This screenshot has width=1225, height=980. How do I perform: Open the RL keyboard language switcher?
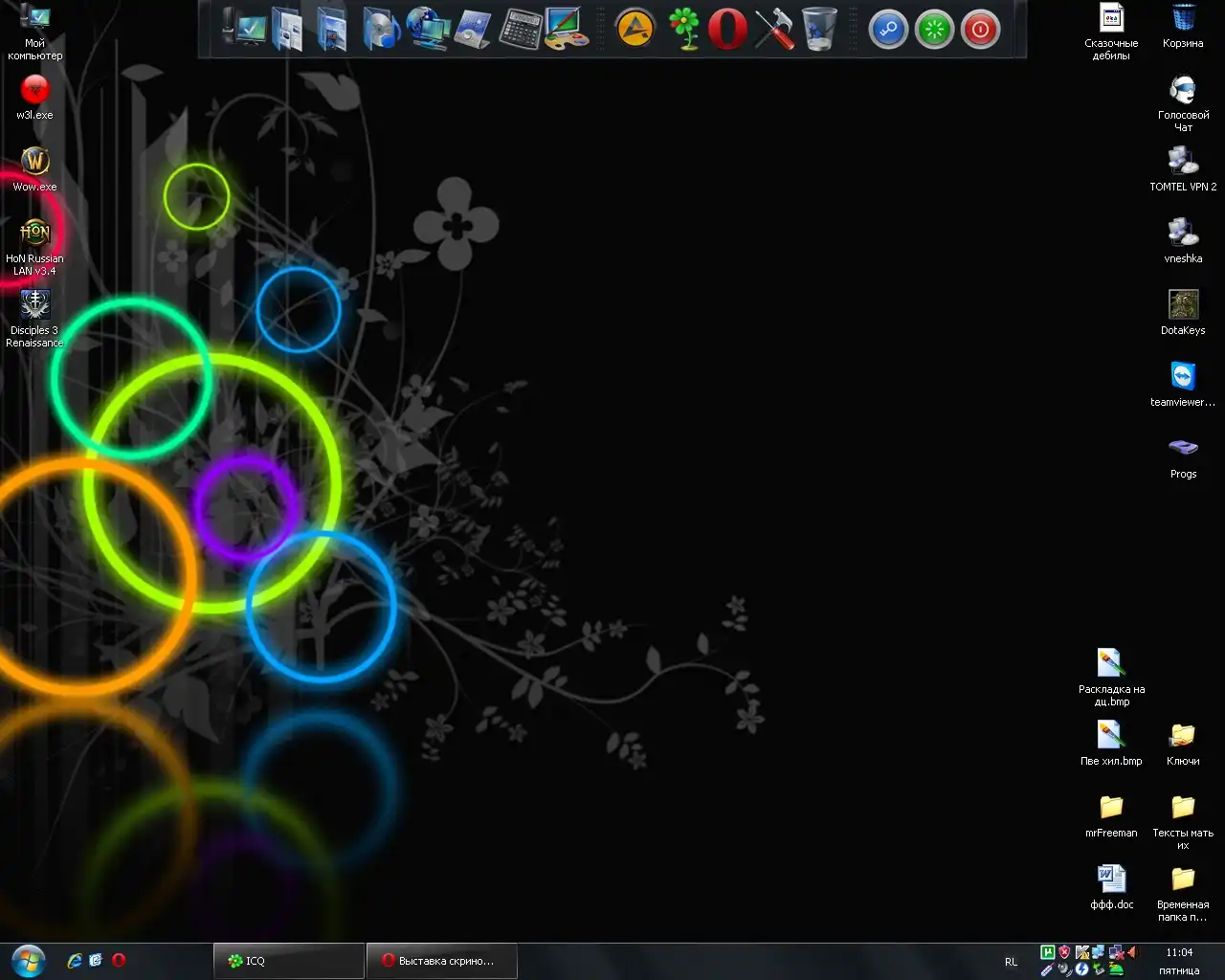click(1012, 962)
